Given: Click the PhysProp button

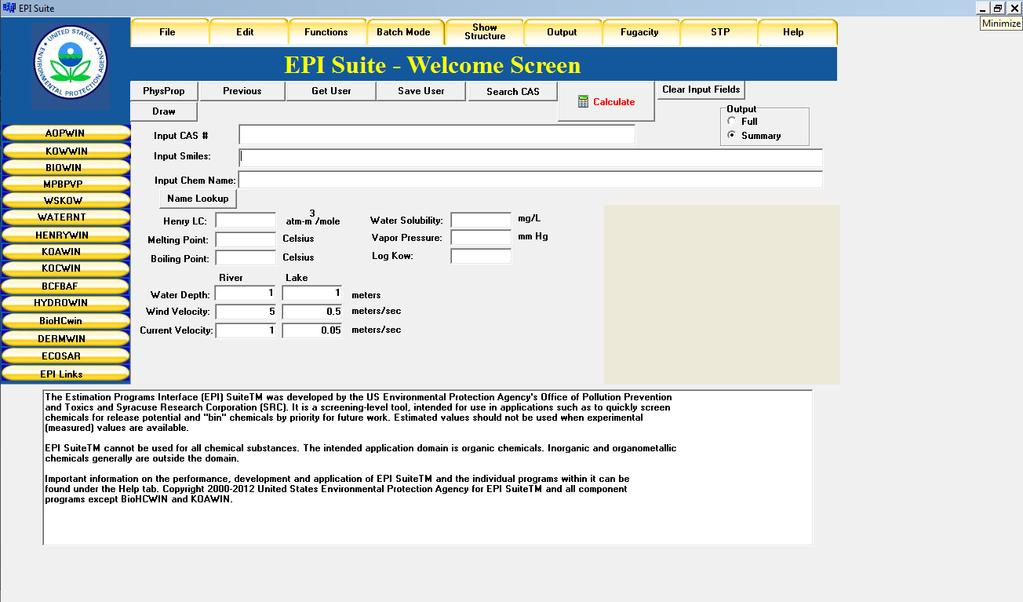Looking at the screenshot, I should click(164, 91).
